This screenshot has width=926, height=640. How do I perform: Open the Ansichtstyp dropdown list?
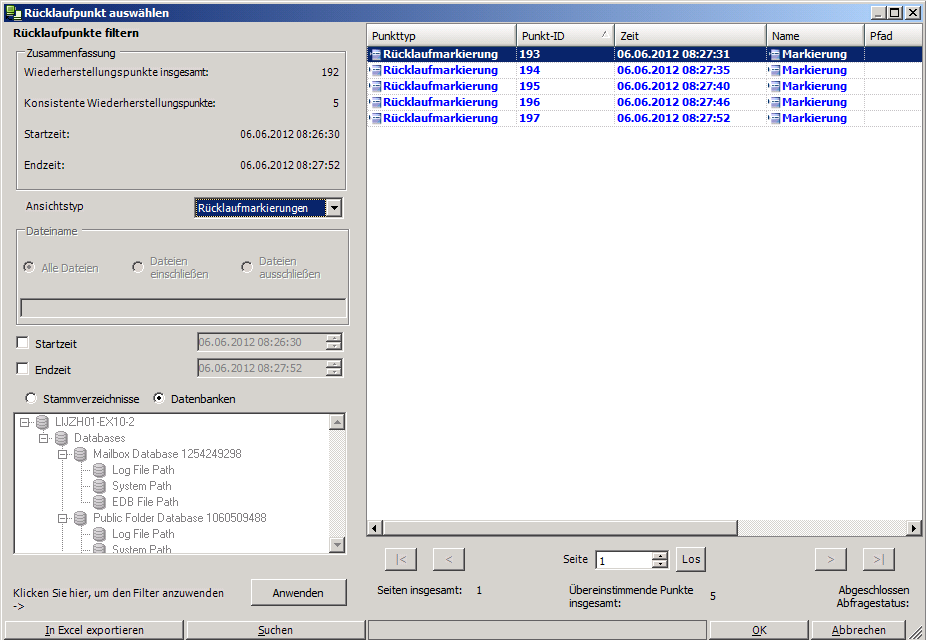pyautogui.click(x=334, y=208)
